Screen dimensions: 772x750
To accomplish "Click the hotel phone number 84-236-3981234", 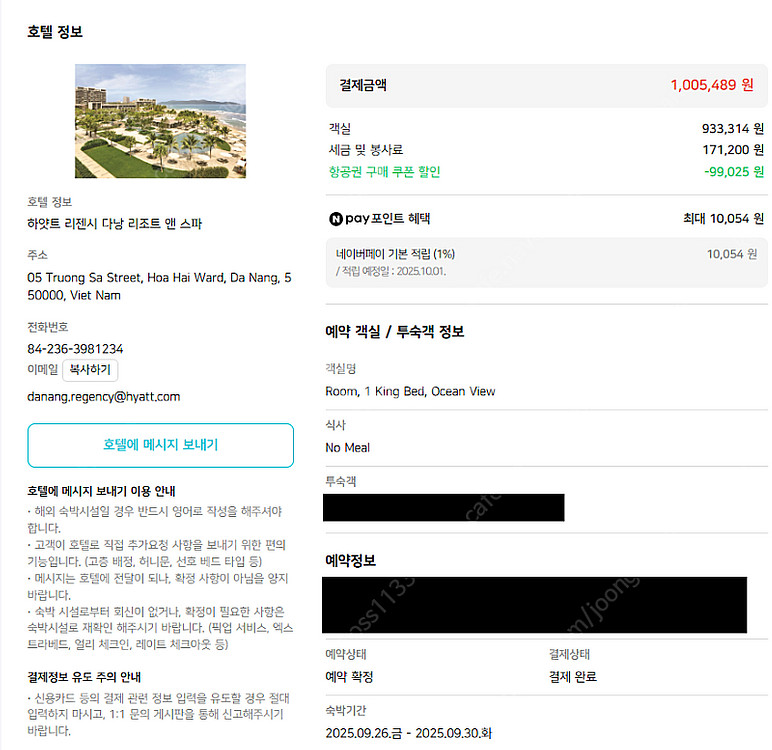I will [x=75, y=349].
